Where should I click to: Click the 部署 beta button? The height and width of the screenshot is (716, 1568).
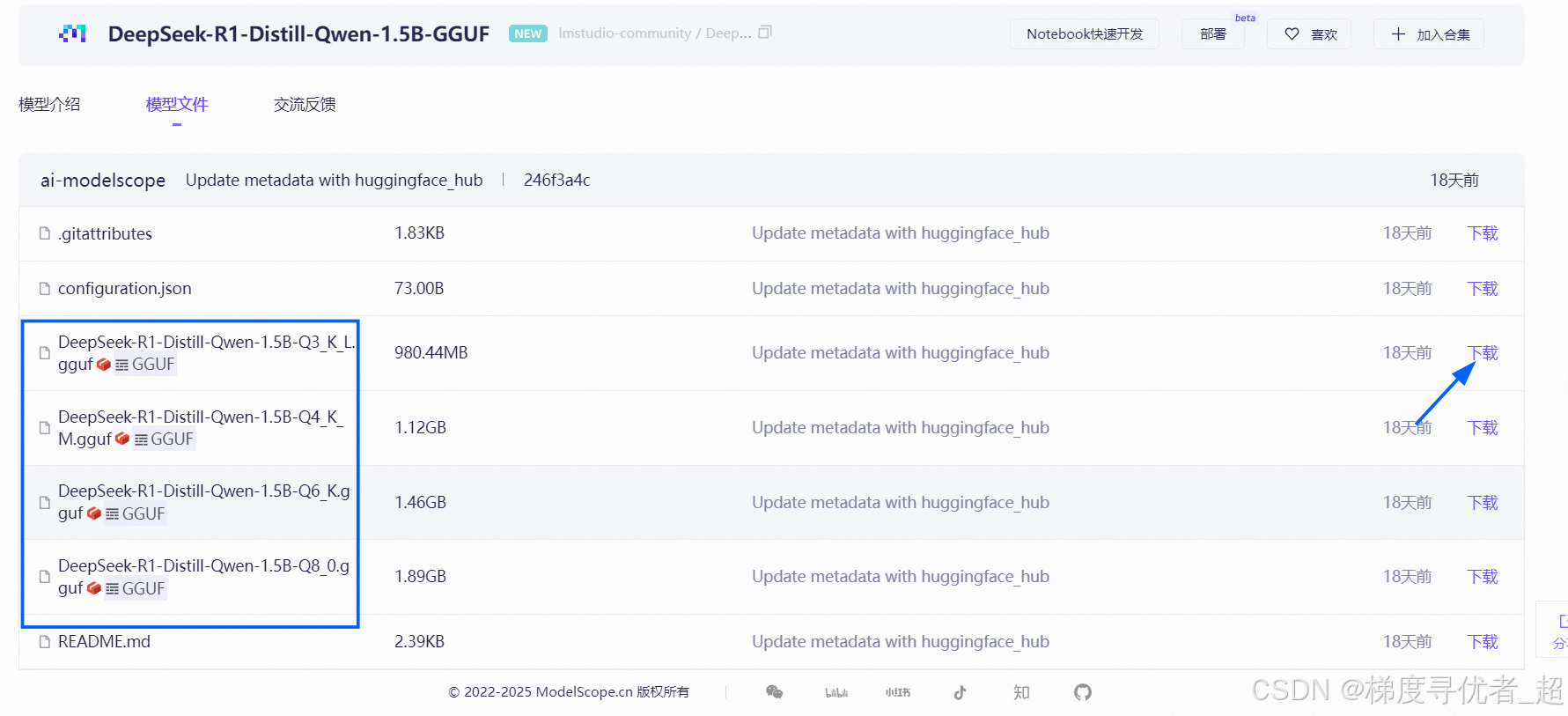click(x=1213, y=33)
